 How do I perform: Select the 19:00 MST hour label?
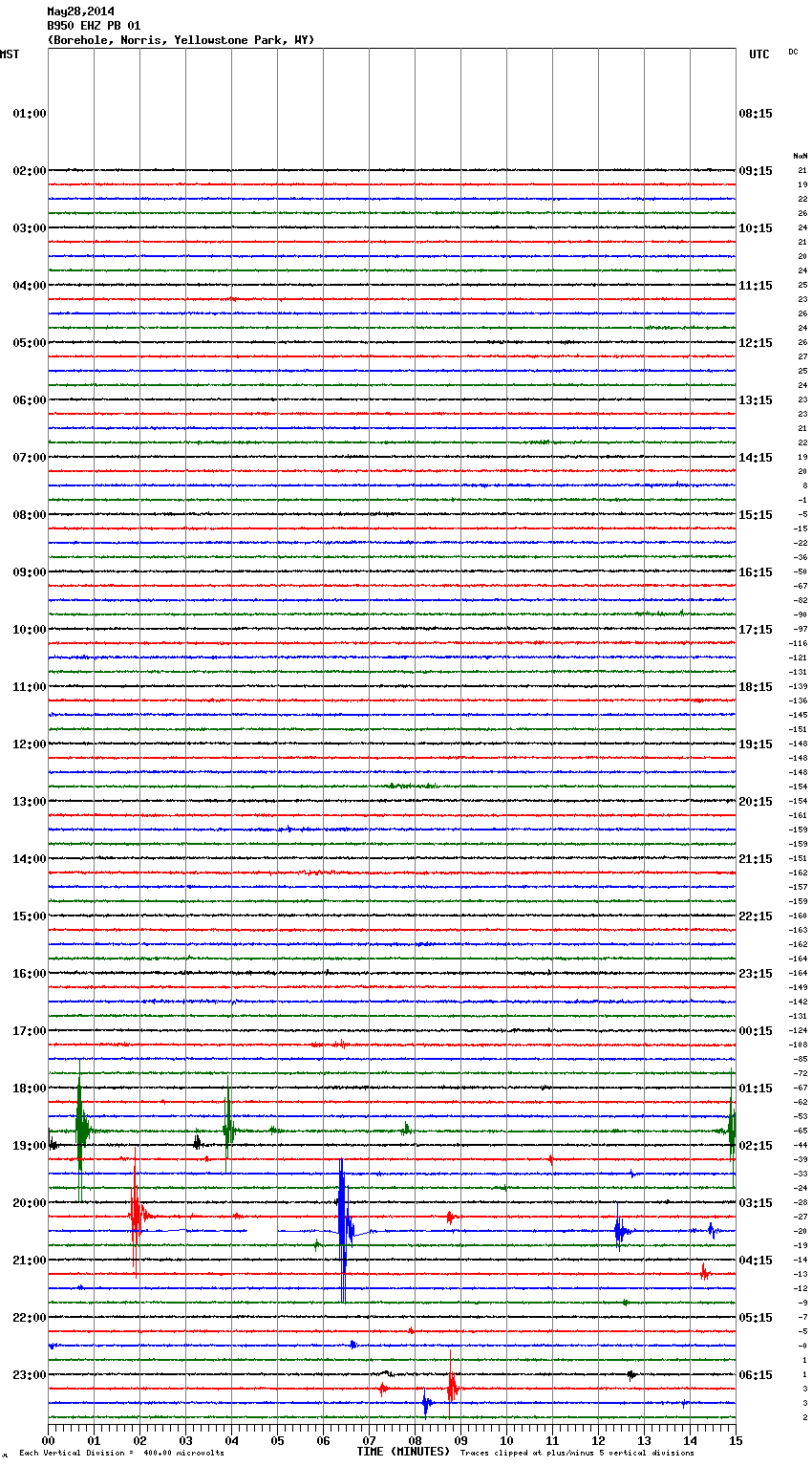tap(30, 1146)
